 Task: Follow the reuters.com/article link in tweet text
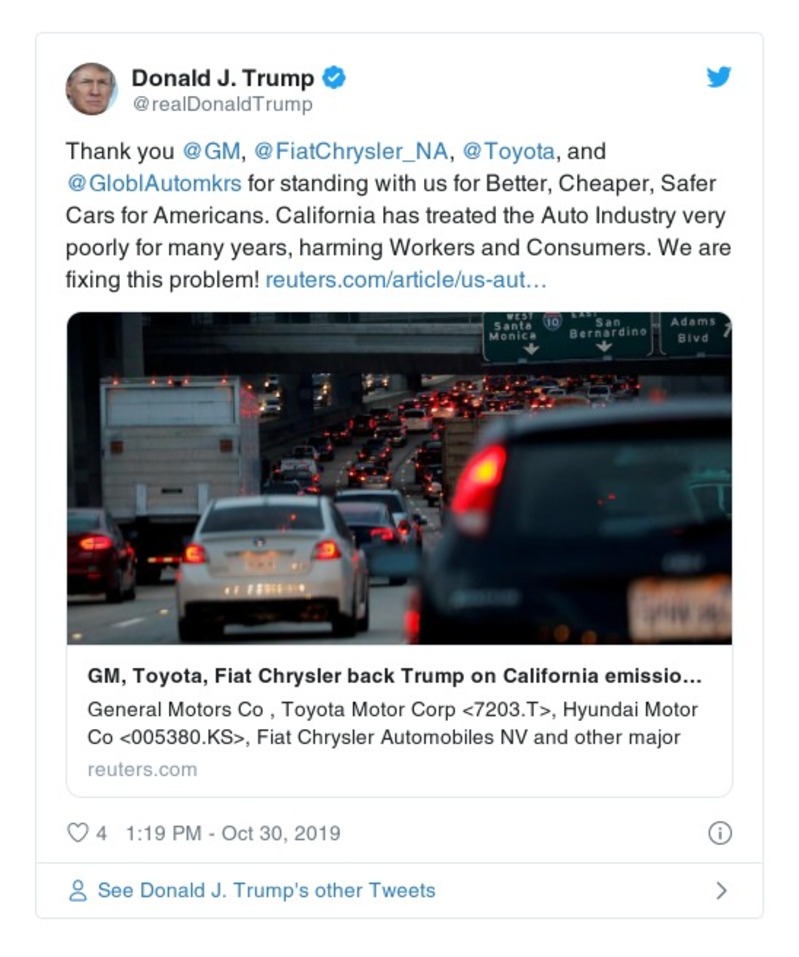[406, 280]
